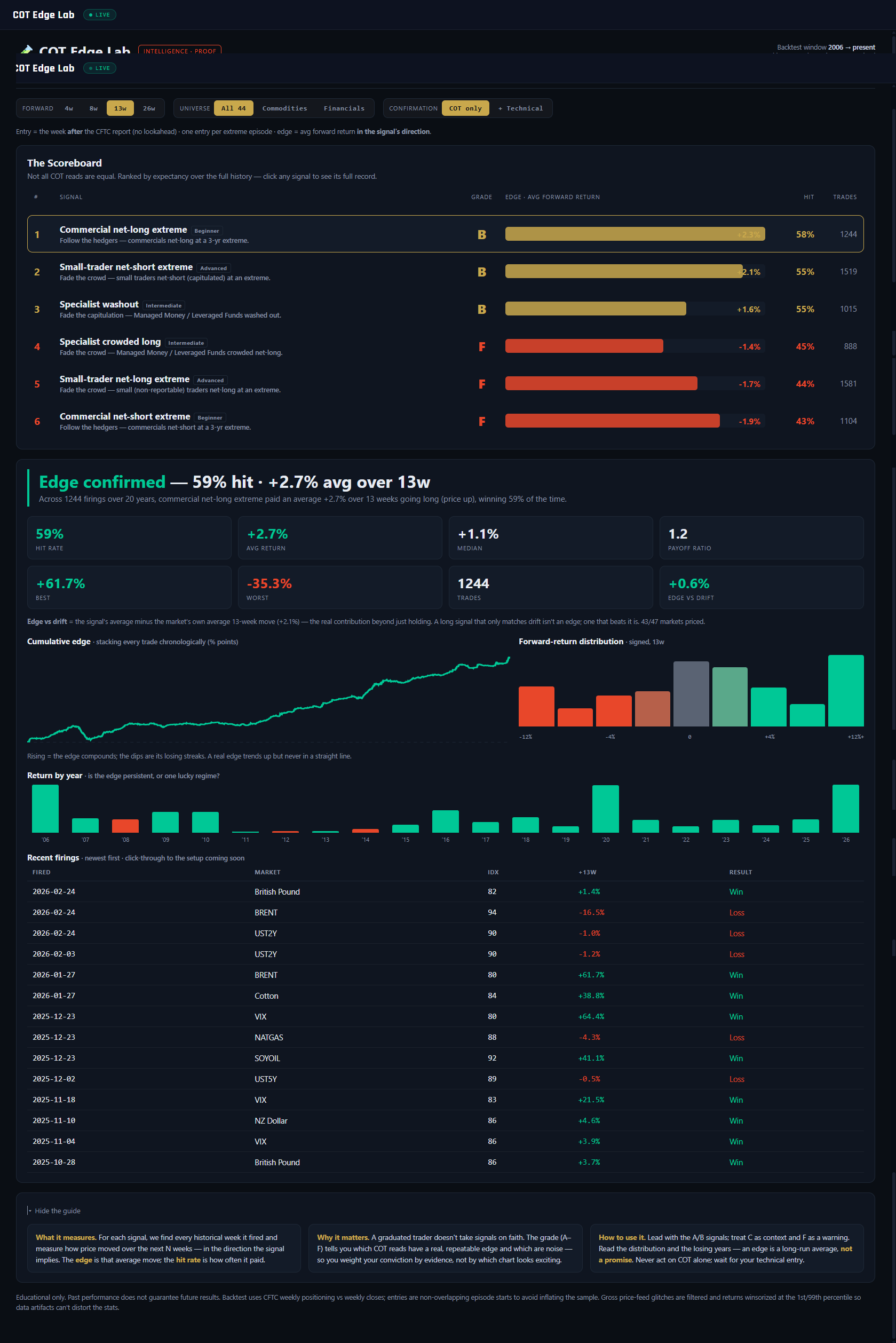Select the NZ Dollar row fired 2025-11-10
Screen dimensions: 896x1343
click(x=445, y=1121)
